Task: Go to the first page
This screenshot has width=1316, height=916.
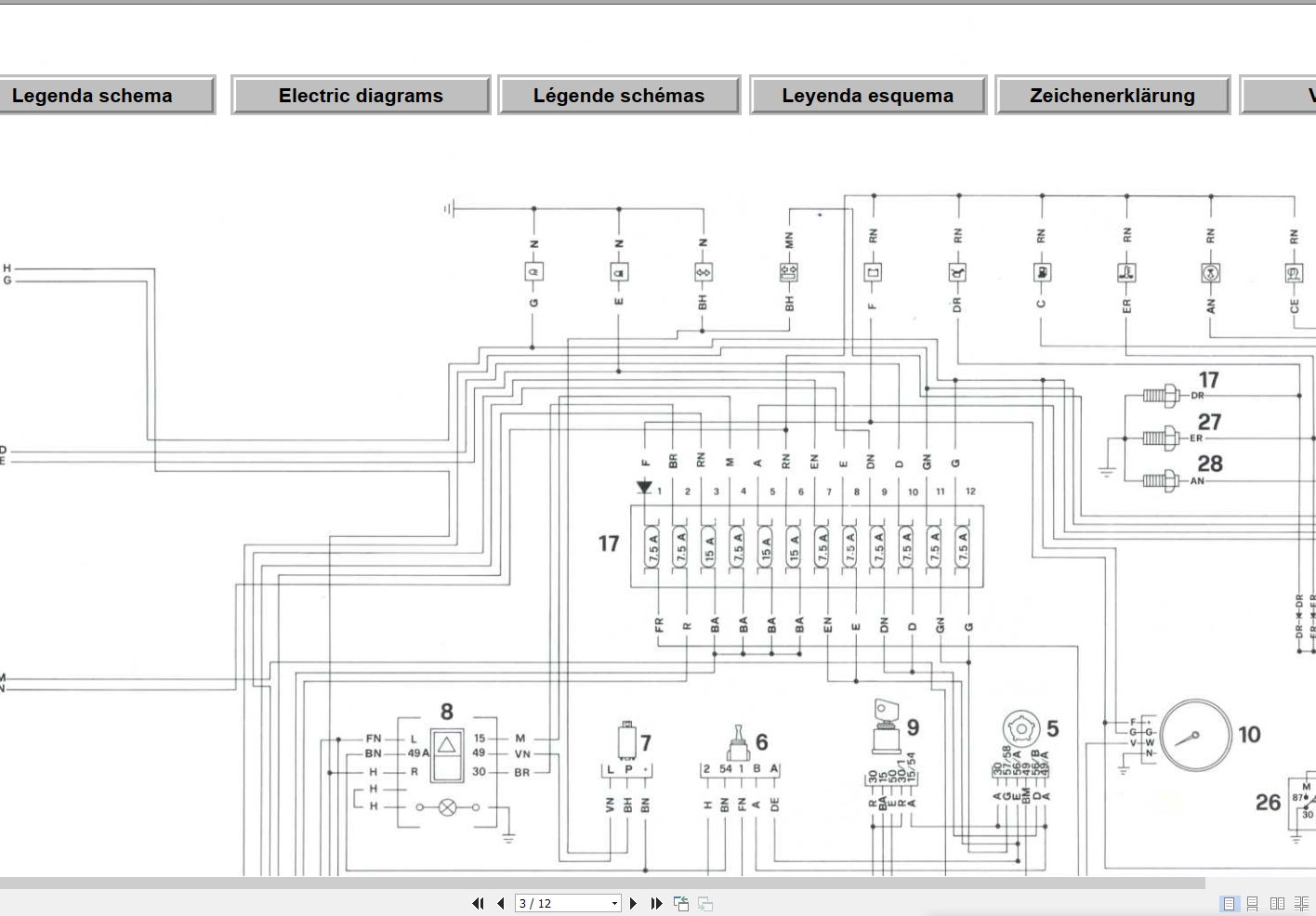Action: [478, 903]
